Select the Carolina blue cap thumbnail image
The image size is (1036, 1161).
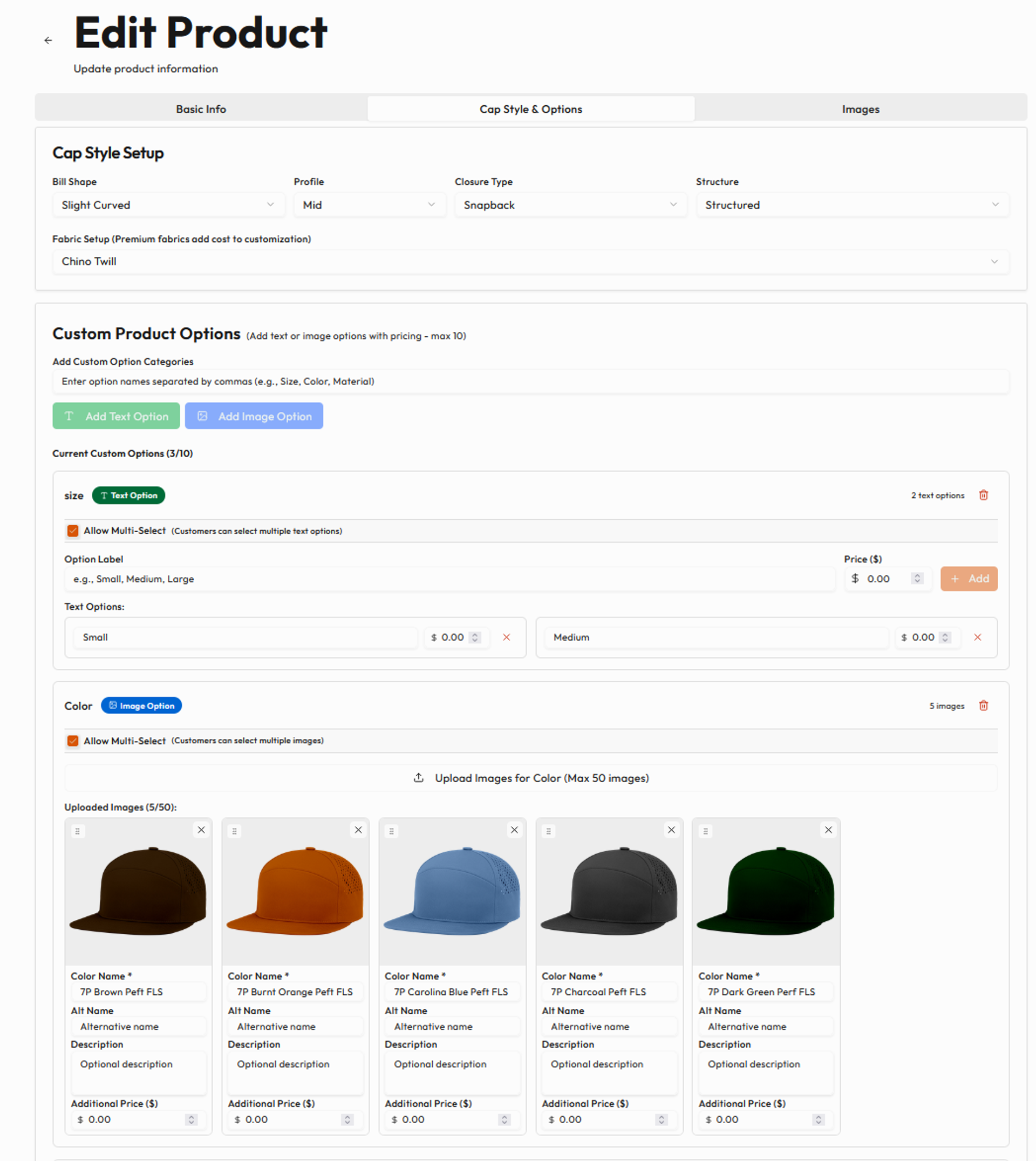[x=453, y=891]
